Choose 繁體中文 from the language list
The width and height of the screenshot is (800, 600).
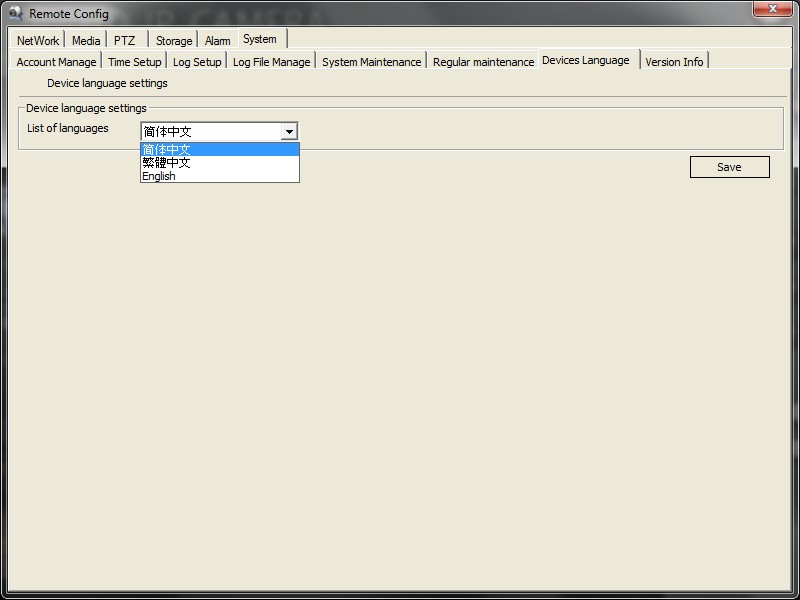[x=220, y=163]
